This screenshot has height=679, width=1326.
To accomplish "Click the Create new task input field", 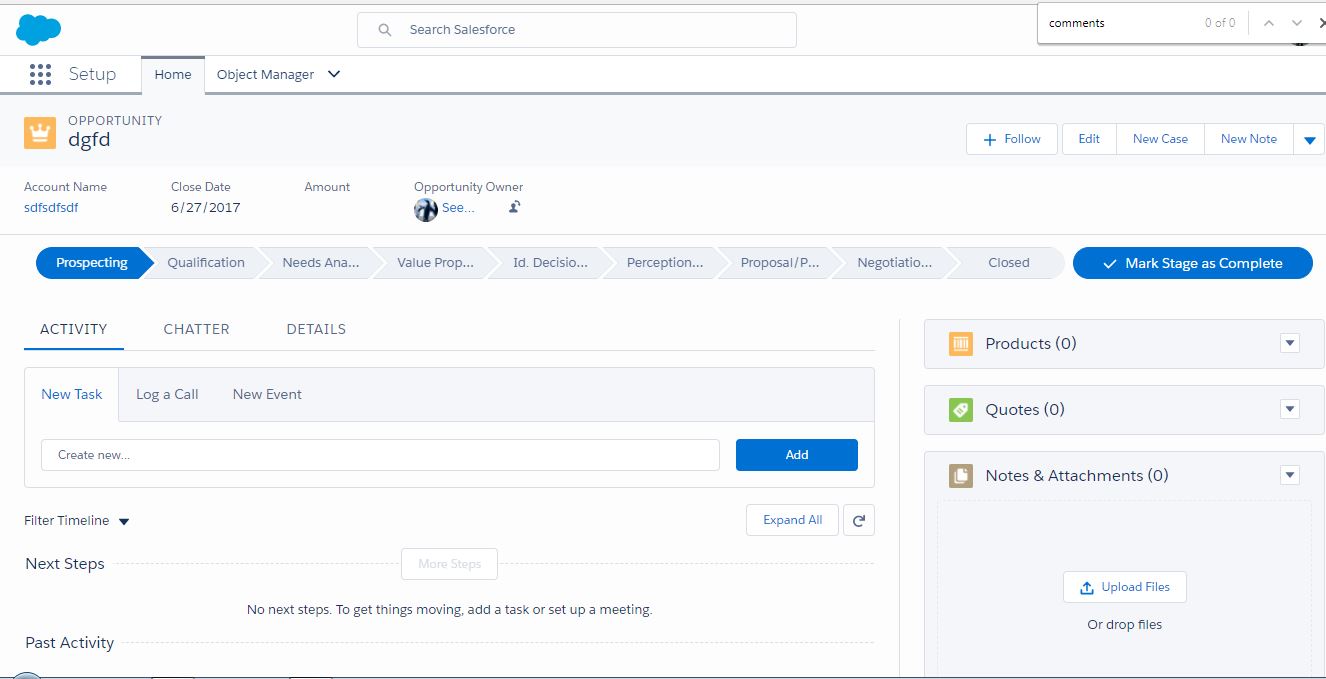I will (x=380, y=455).
